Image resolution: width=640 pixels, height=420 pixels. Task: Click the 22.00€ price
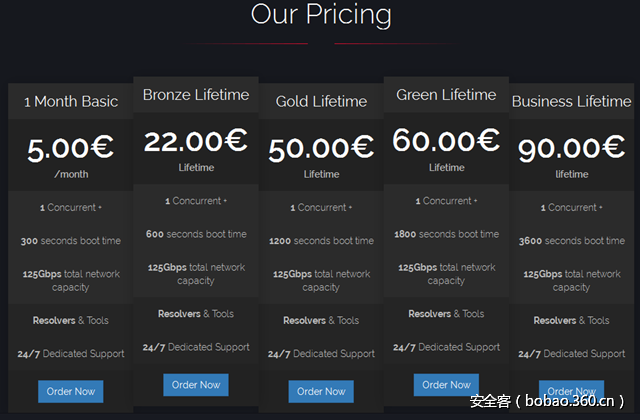point(196,141)
